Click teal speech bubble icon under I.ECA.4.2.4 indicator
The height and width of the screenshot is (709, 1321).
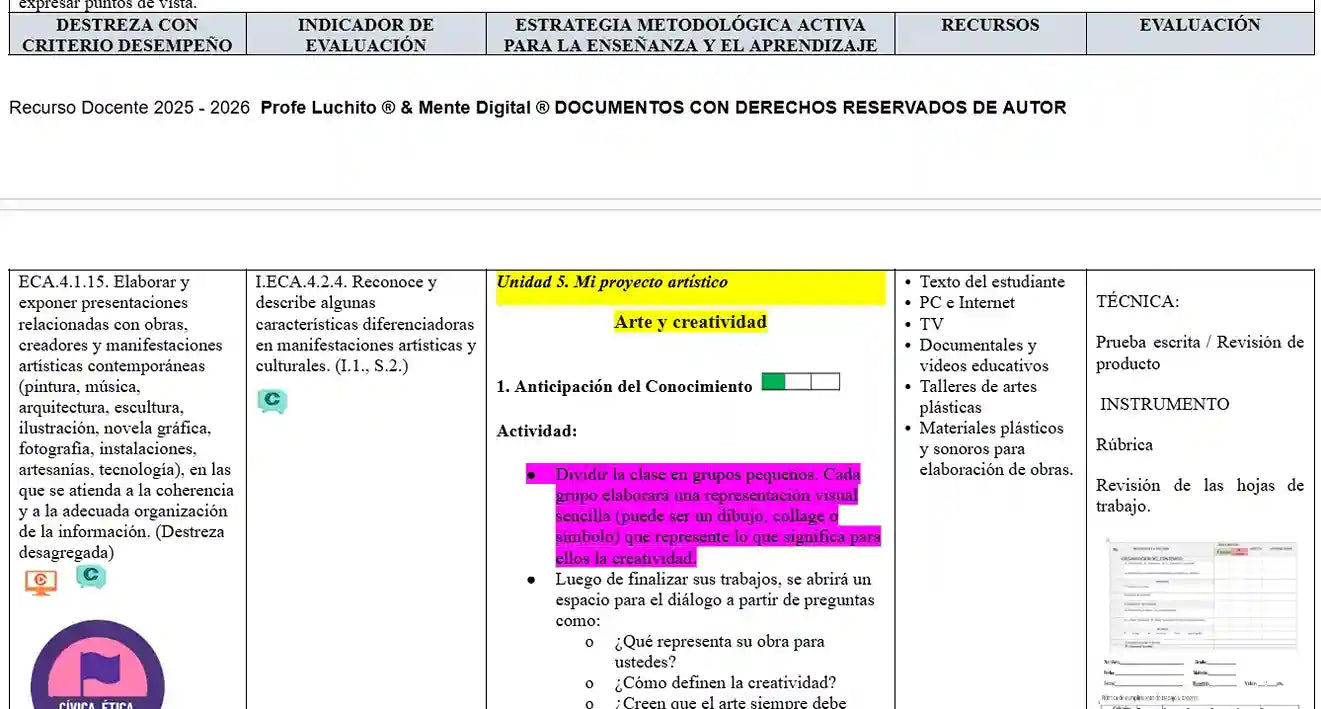(x=271, y=400)
